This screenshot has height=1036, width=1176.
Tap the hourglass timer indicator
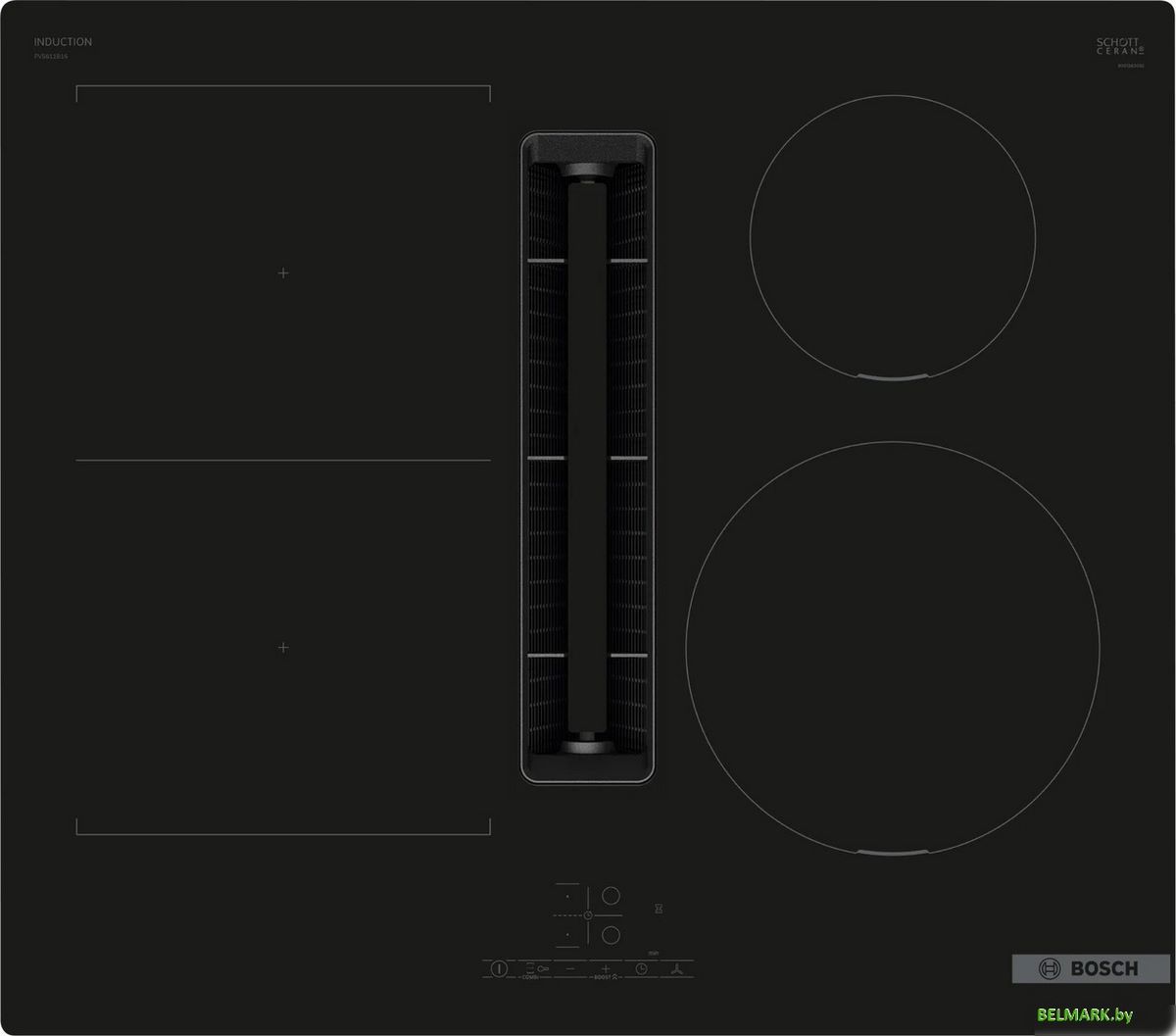(x=659, y=909)
